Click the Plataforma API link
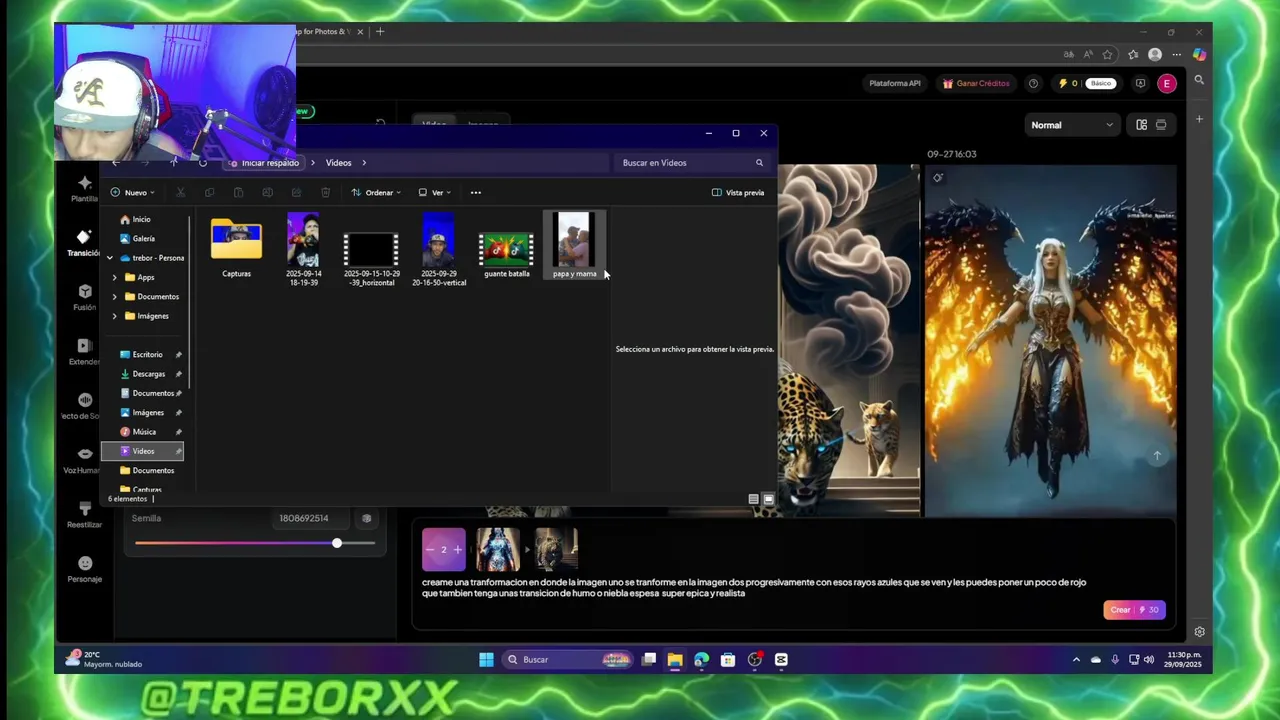The width and height of the screenshot is (1280, 720). pos(894,83)
